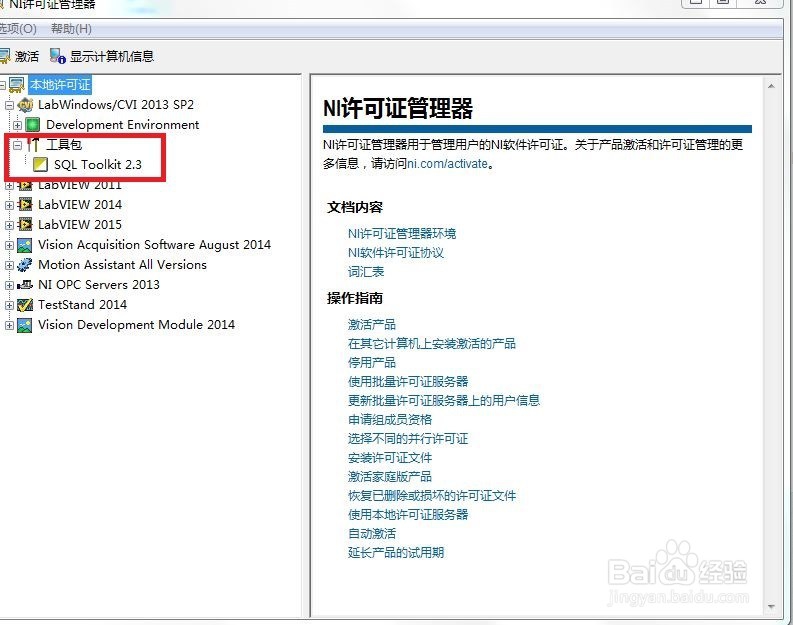Click the Vision Acquisition Software icon
The width and height of the screenshot is (793, 625).
[25, 245]
